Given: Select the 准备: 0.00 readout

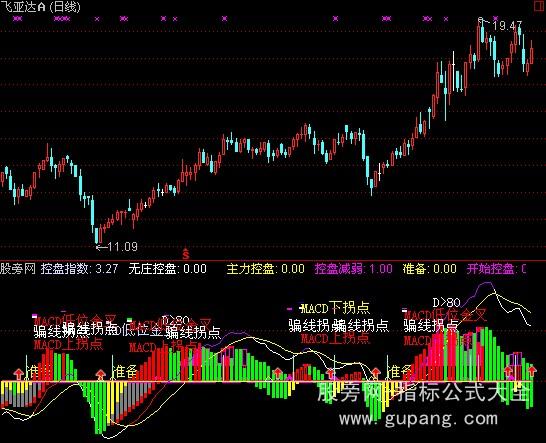Looking at the screenshot, I should [x=430, y=269].
